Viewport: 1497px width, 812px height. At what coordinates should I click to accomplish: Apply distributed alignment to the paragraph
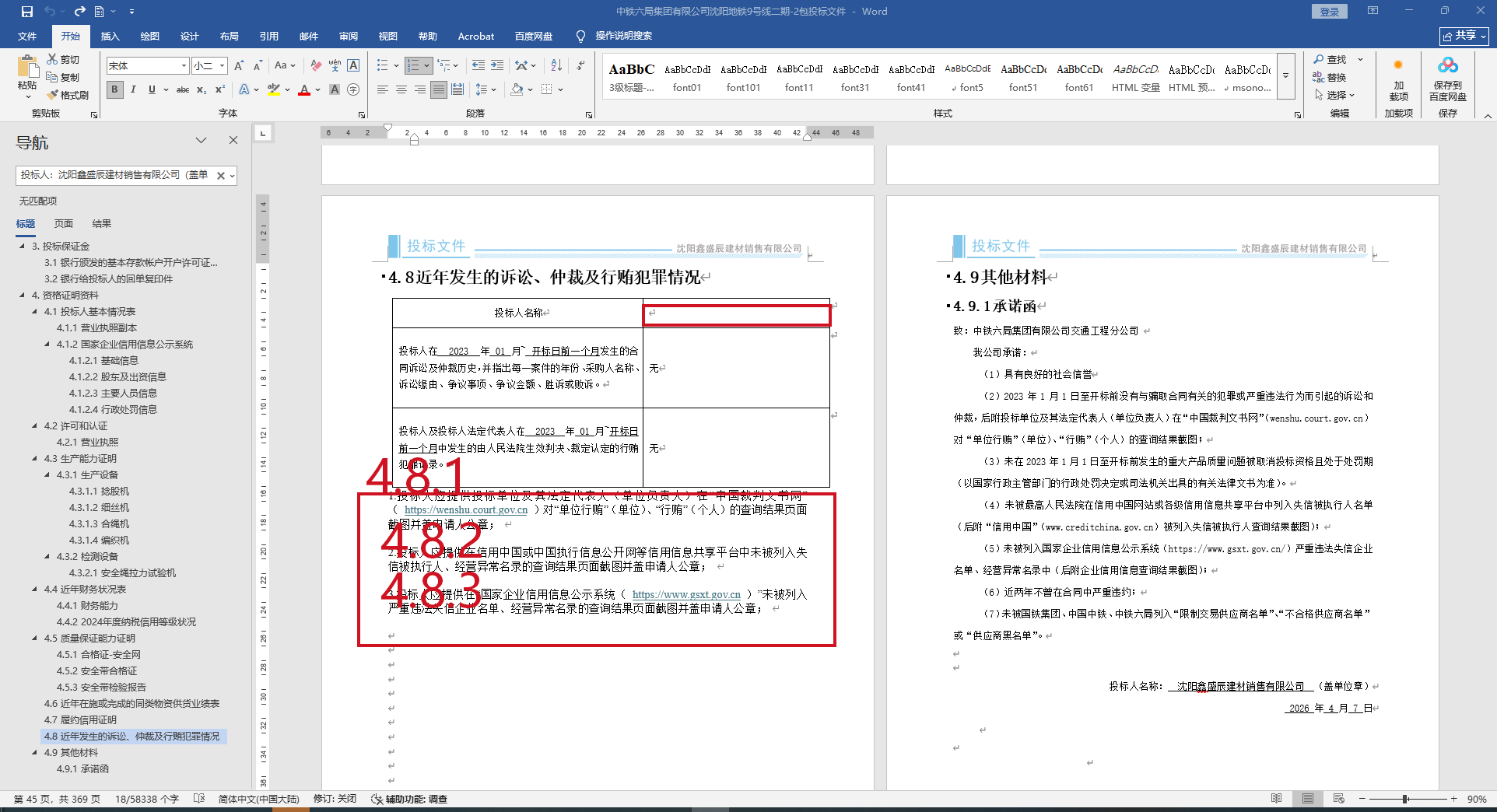(x=458, y=89)
